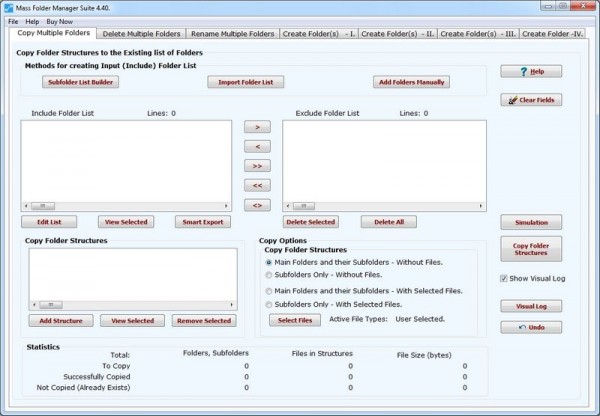The height and width of the screenshot is (416, 600).
Task: Open the Visual Log button
Action: [531, 306]
